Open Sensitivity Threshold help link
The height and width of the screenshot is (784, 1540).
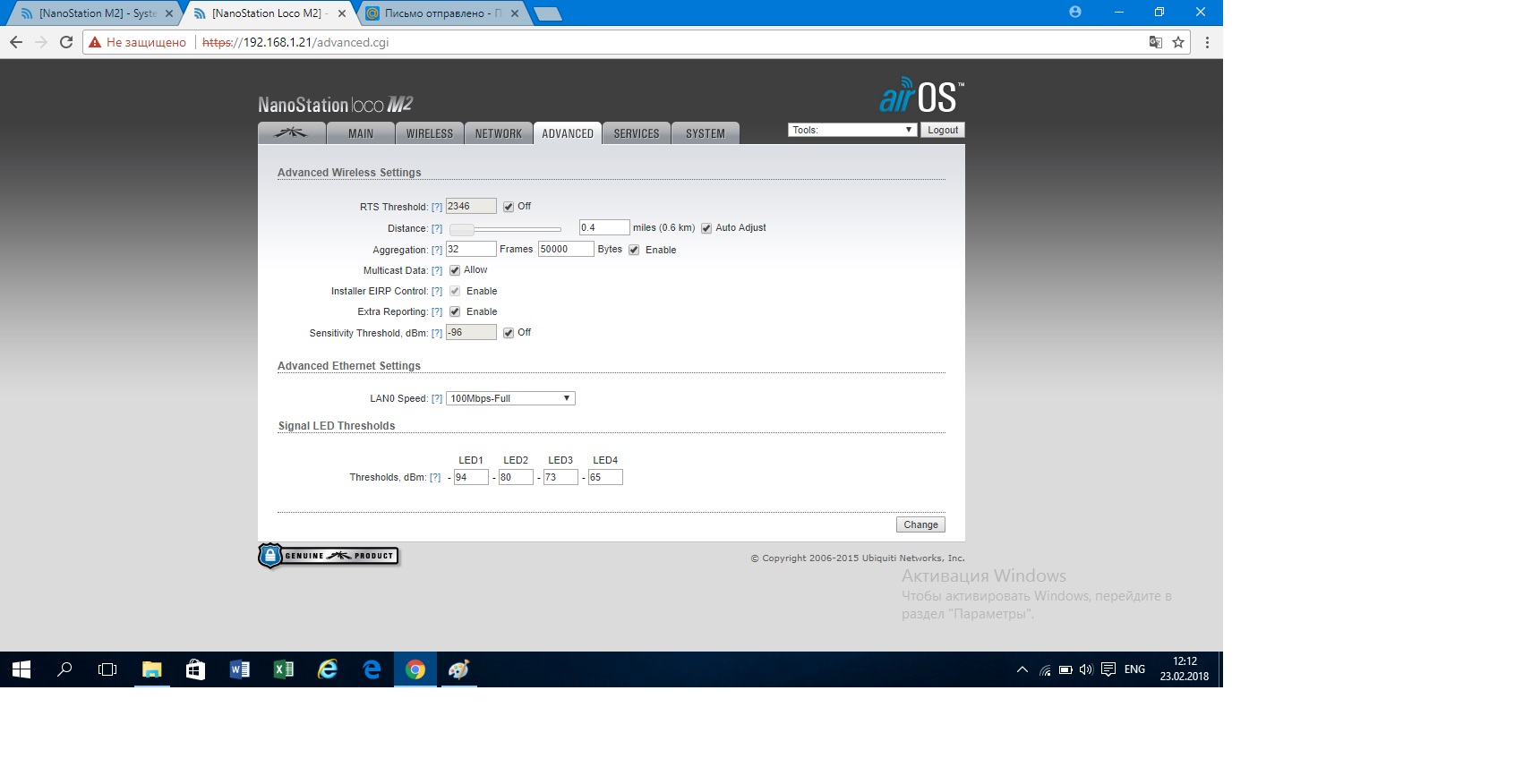click(x=437, y=333)
